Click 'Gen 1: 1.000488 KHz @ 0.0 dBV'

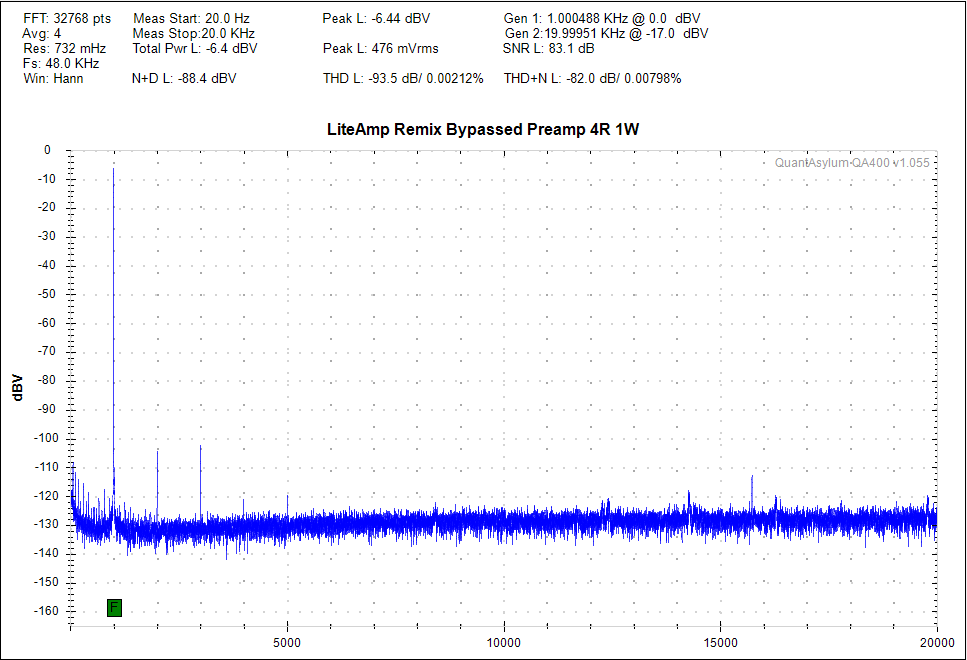(602, 19)
